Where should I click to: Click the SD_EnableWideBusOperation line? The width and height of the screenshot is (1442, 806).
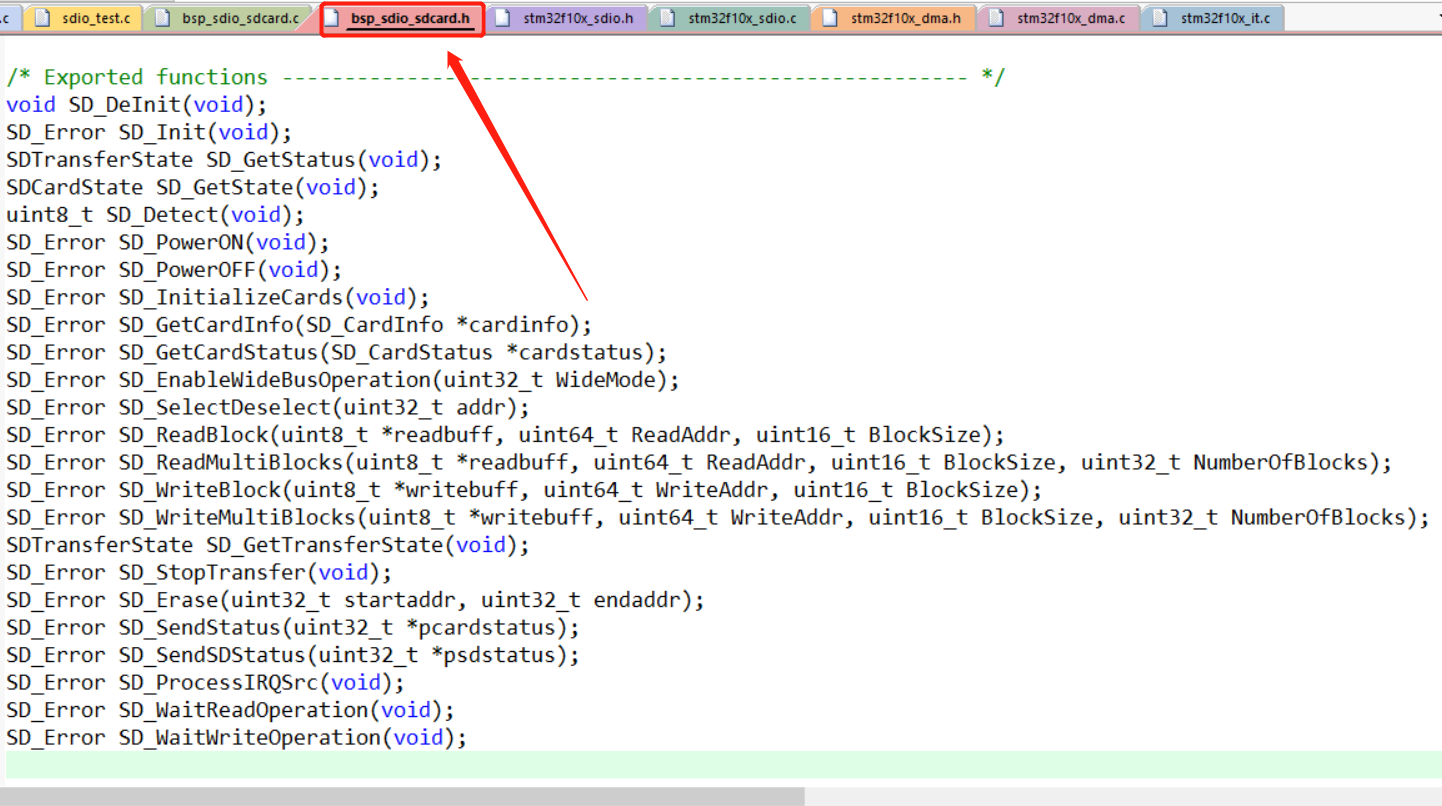[x=343, y=380]
